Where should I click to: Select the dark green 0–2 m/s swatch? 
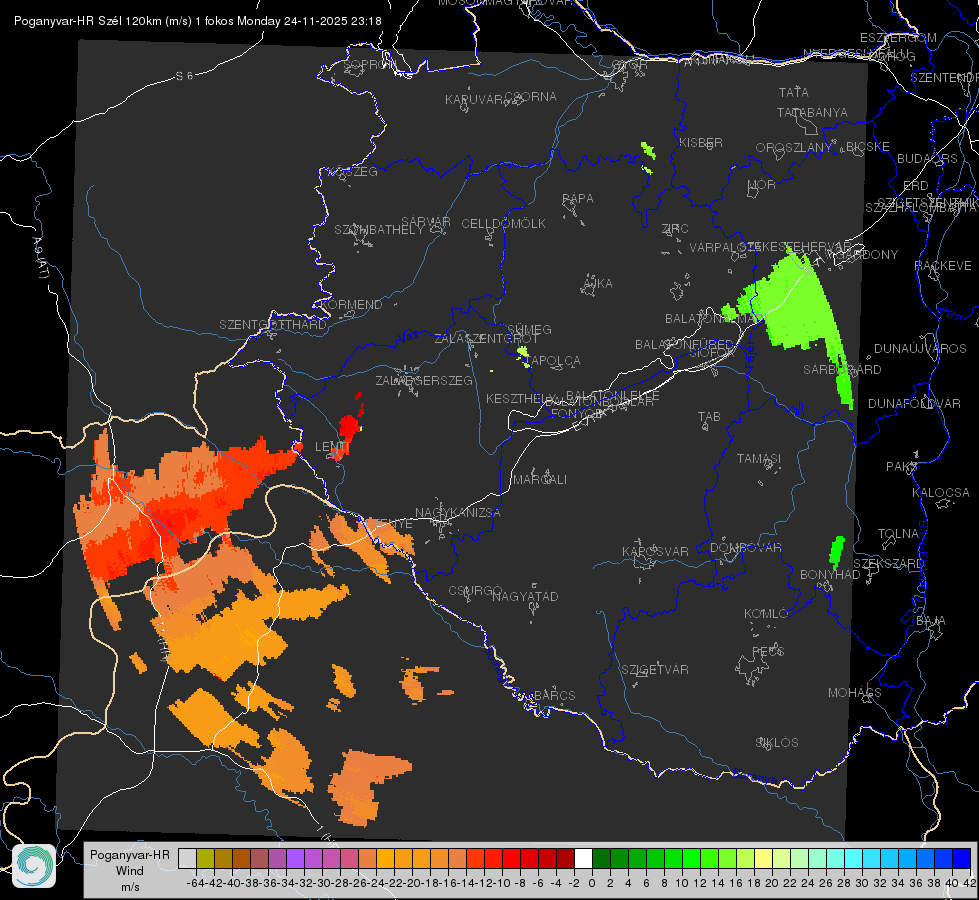point(601,858)
